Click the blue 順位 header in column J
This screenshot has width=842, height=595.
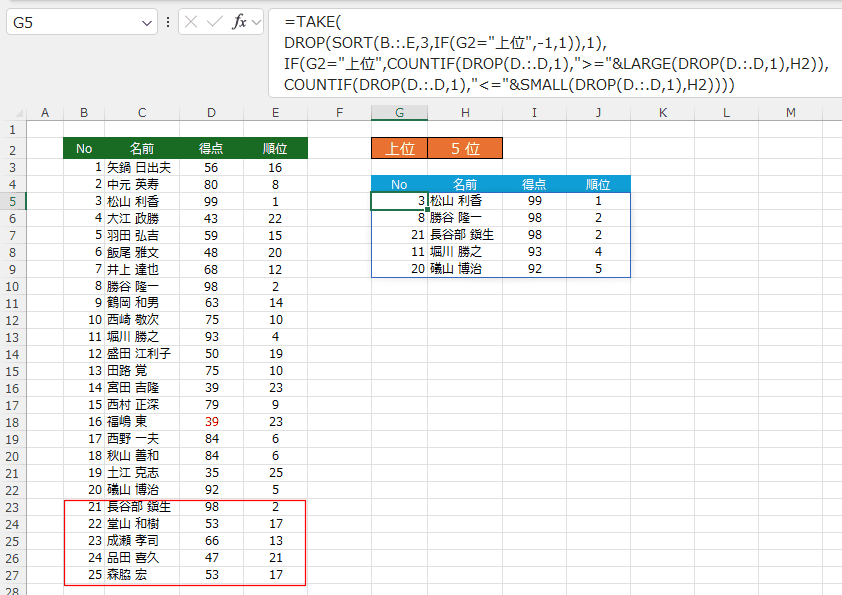pyautogui.click(x=598, y=184)
